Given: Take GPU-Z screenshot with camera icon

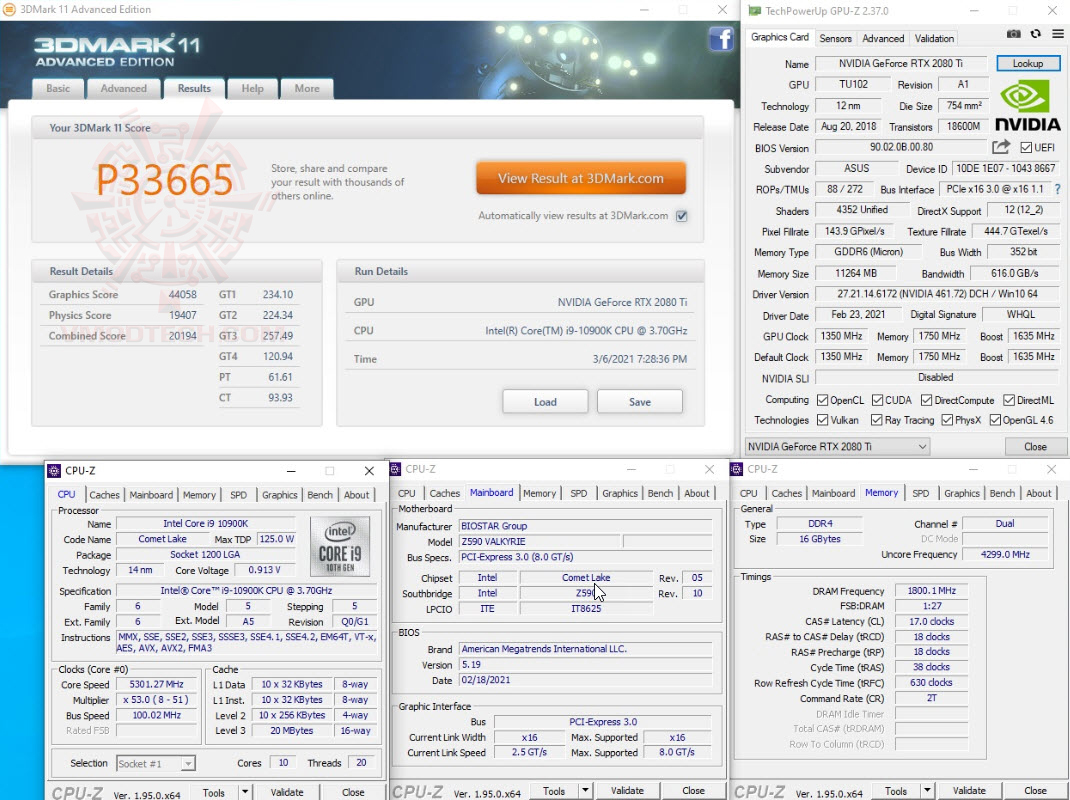Looking at the screenshot, I should tap(1014, 34).
